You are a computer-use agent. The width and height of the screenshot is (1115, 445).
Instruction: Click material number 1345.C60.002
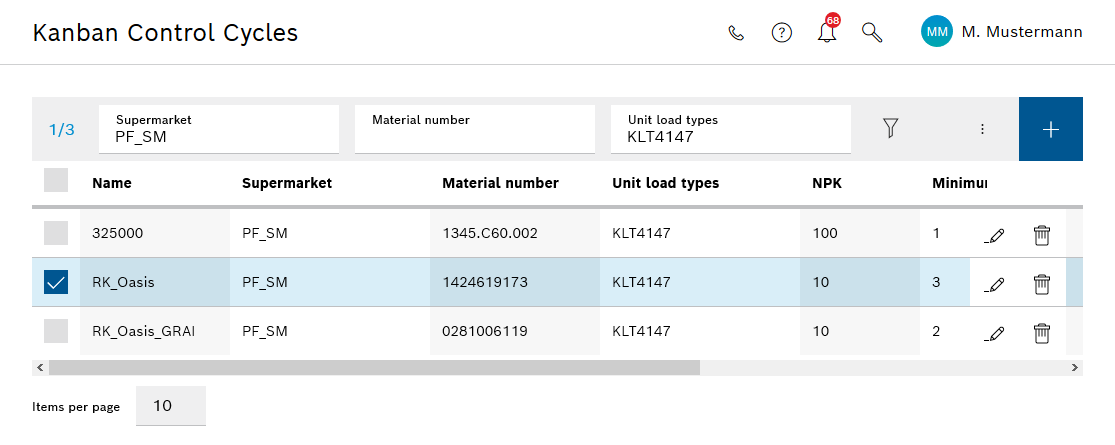point(489,232)
